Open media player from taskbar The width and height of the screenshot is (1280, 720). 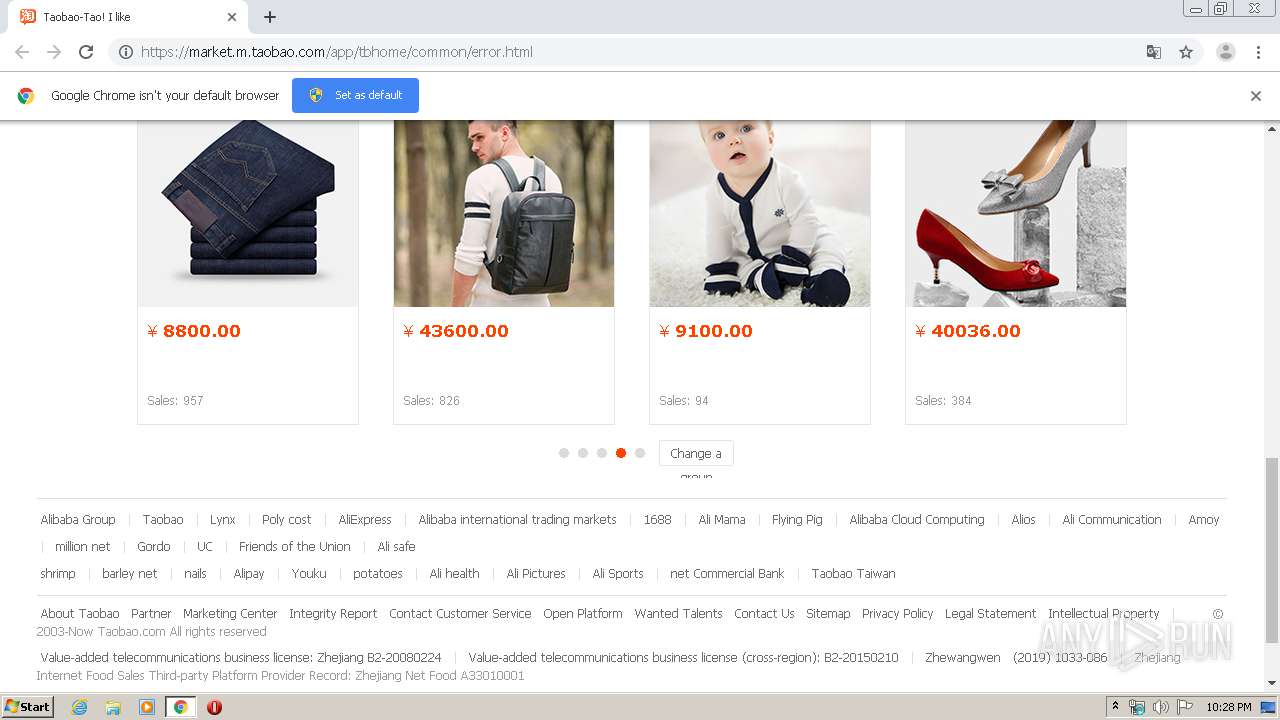pyautogui.click(x=147, y=707)
